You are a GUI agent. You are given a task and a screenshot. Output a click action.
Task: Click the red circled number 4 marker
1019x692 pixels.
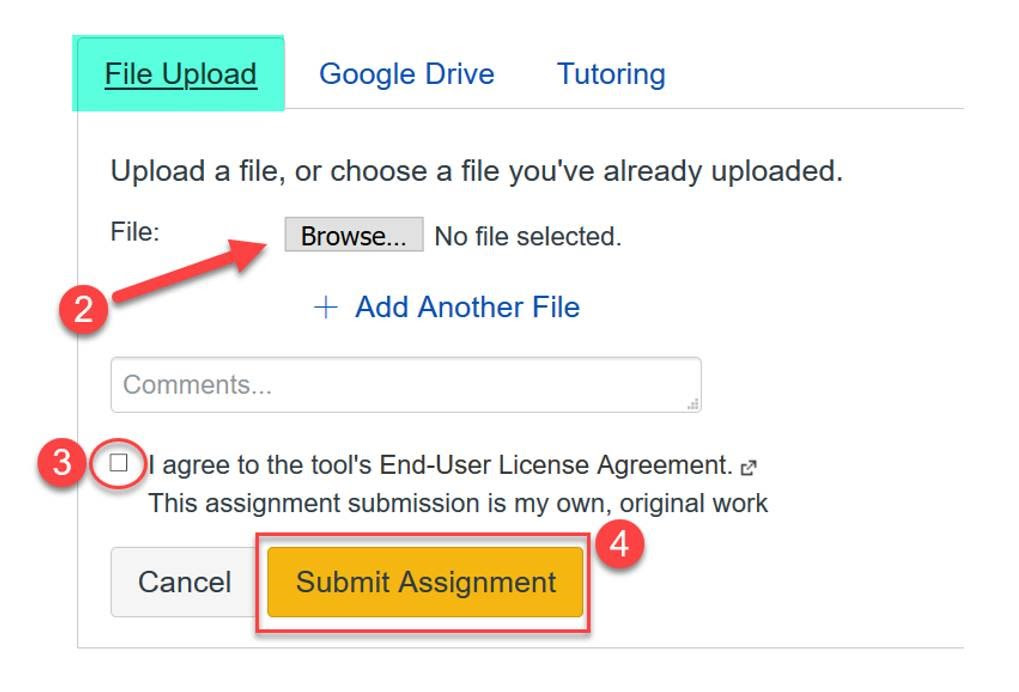click(619, 543)
